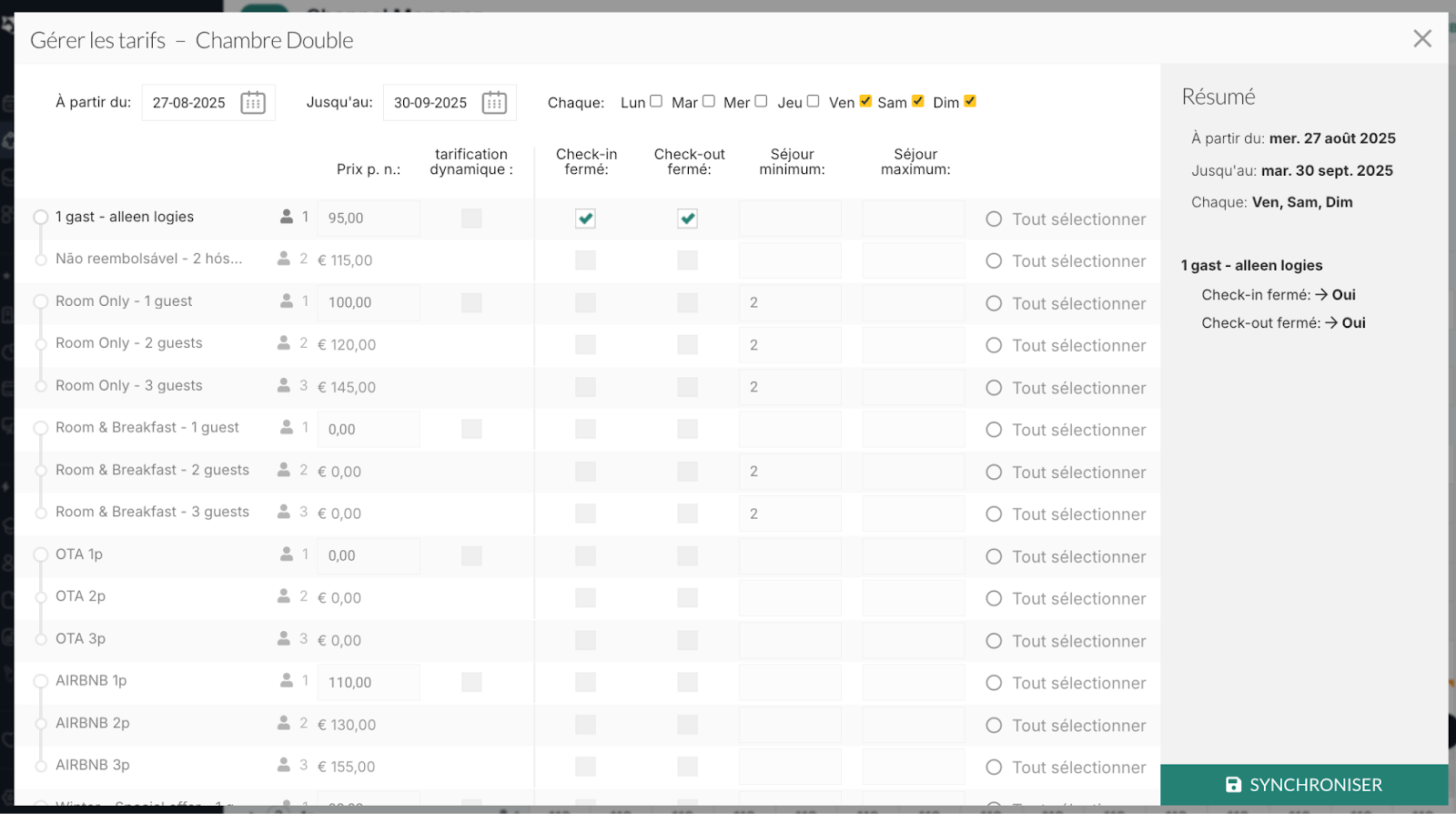Click the person icon for 1 gast - alleen logies
Screen dimensions: 1456x814
[287, 217]
